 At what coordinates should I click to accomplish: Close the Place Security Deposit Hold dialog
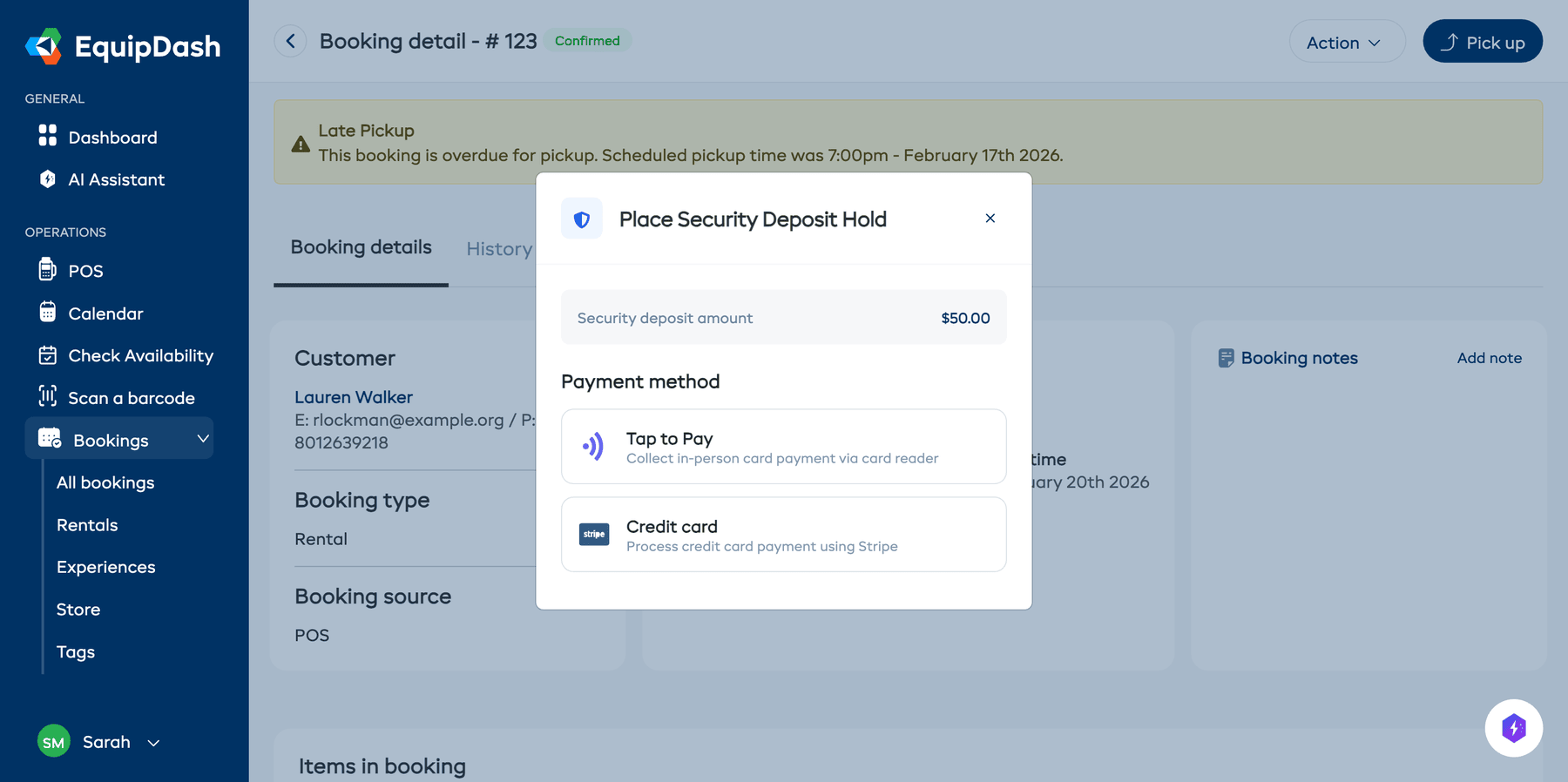[990, 219]
